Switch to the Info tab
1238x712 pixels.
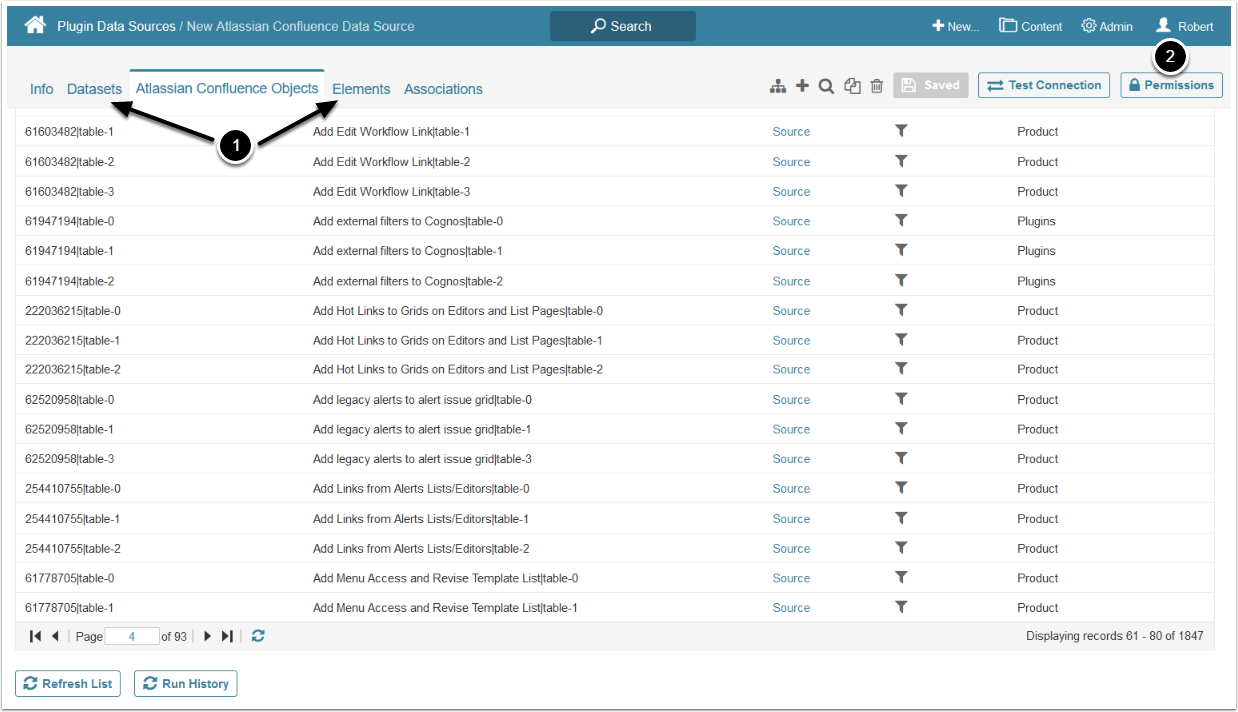[42, 89]
